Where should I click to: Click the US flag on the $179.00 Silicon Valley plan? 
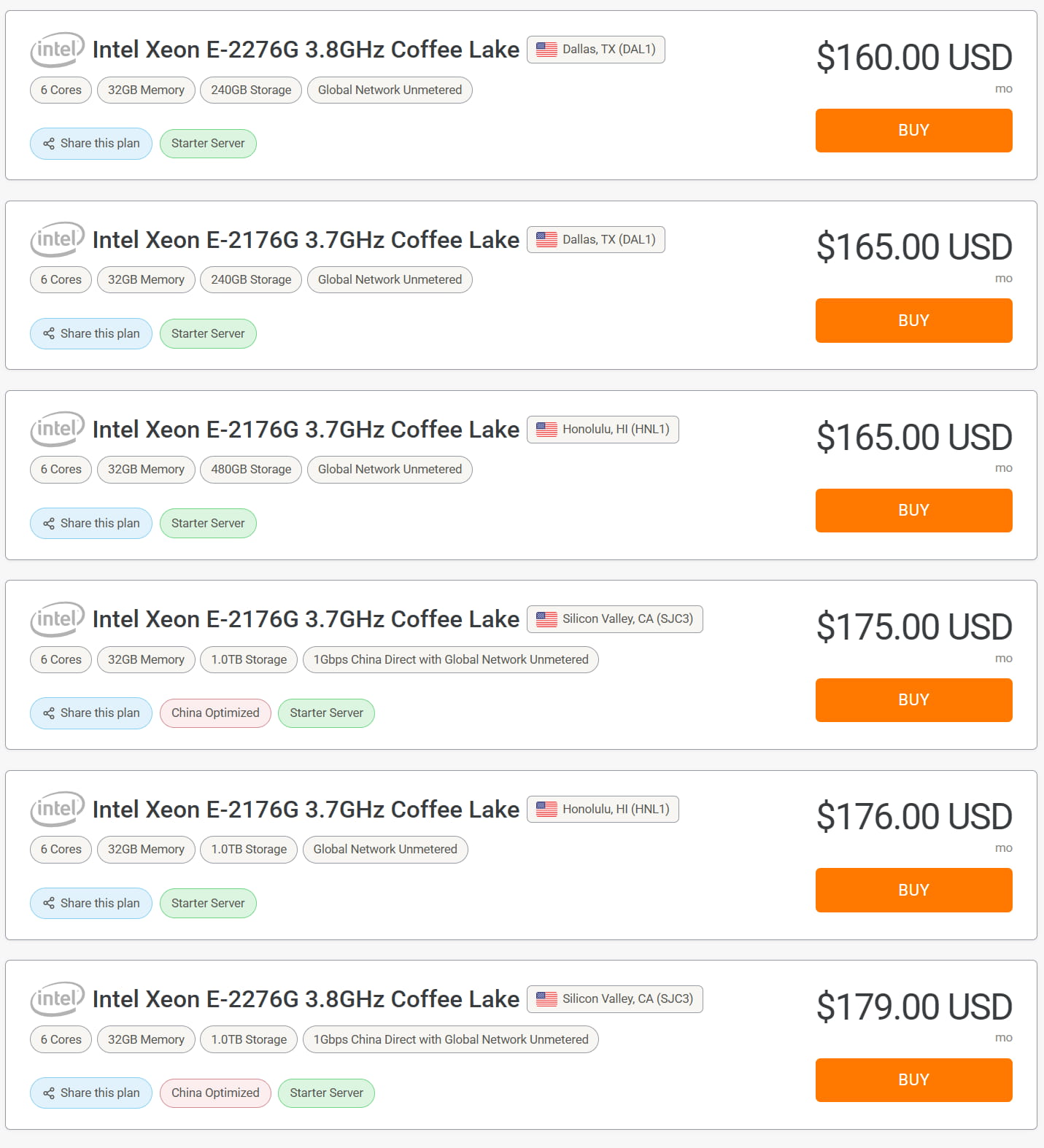546,999
